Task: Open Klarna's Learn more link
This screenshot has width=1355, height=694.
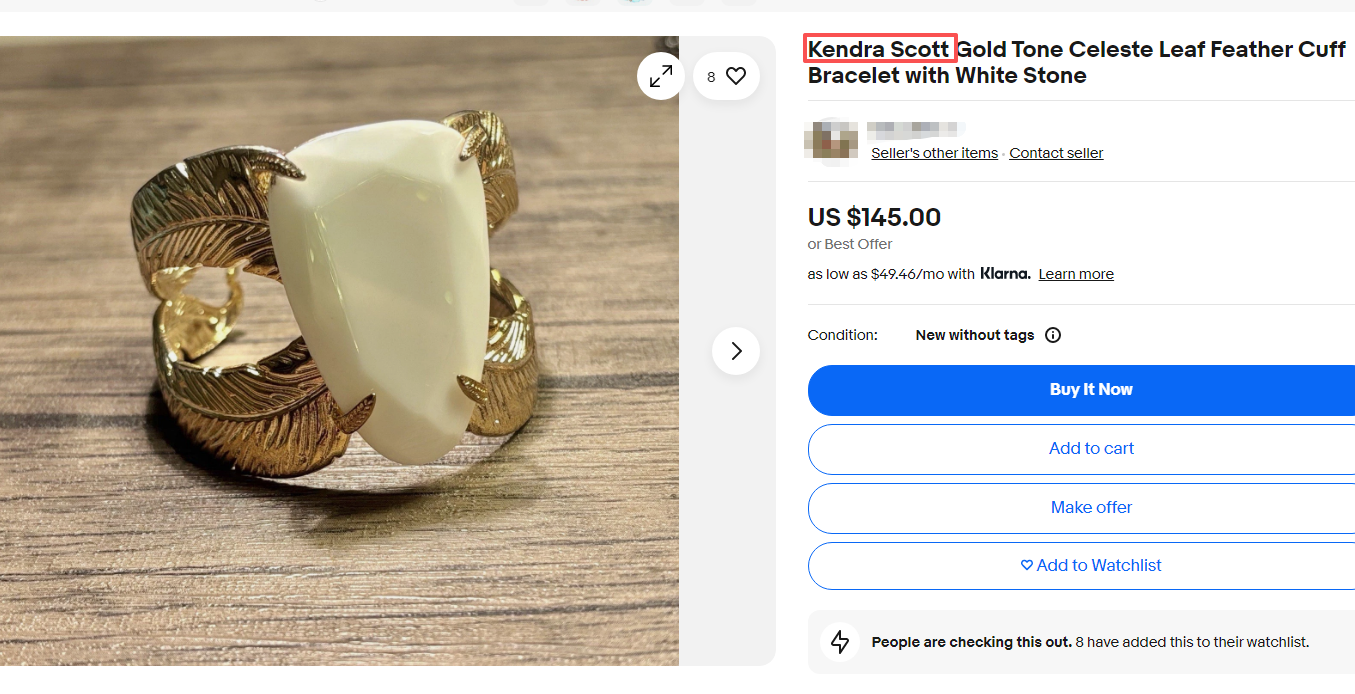Action: [1076, 274]
